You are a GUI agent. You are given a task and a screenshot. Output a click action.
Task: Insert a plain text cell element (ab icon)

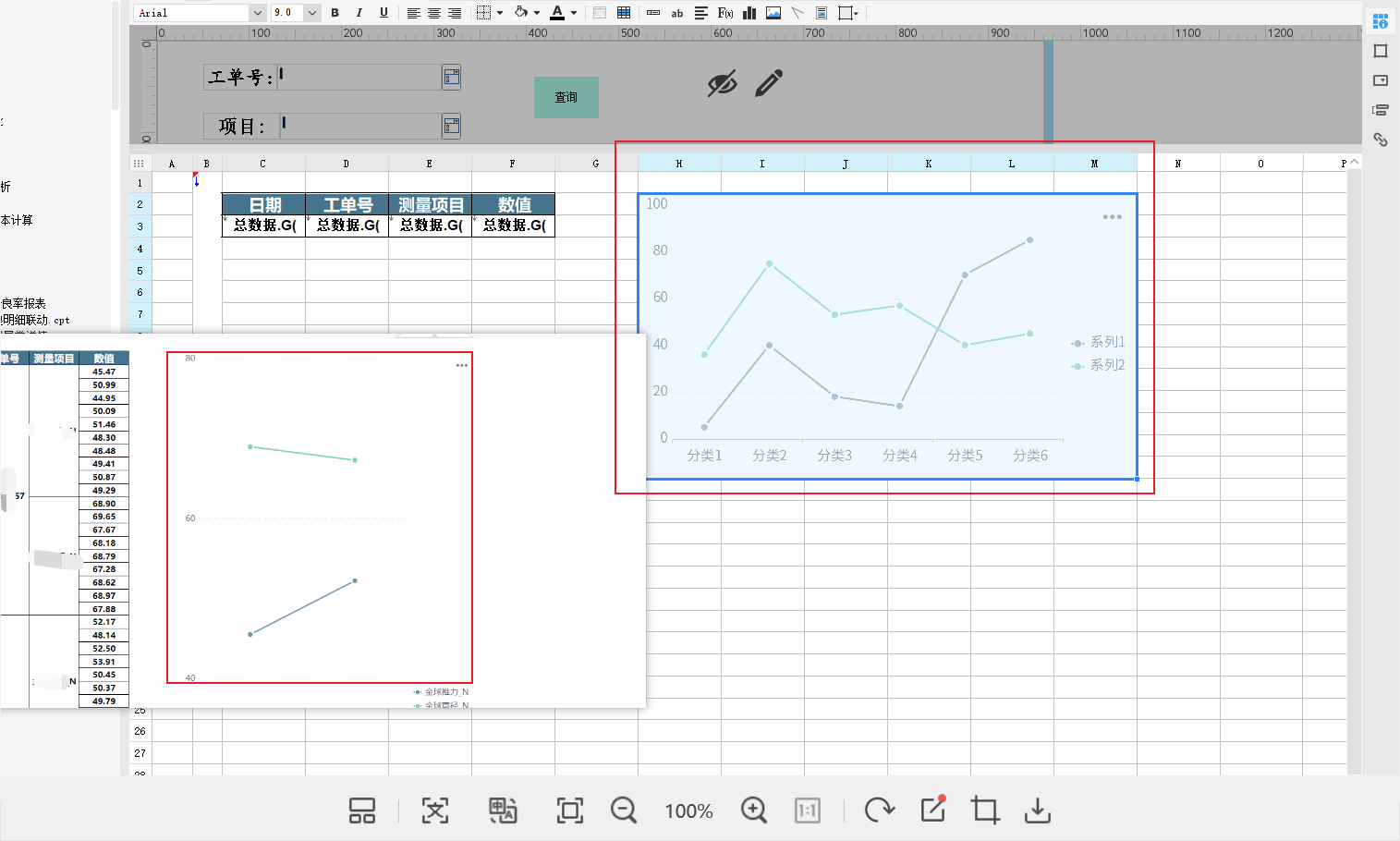677,13
